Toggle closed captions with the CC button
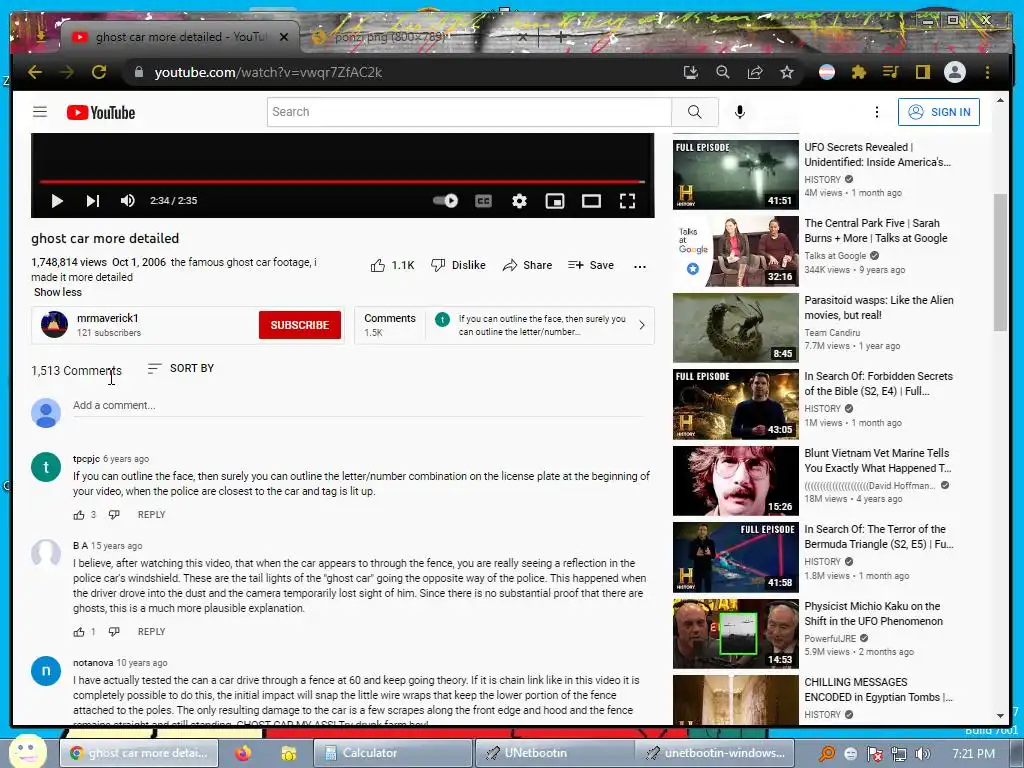 click(483, 200)
